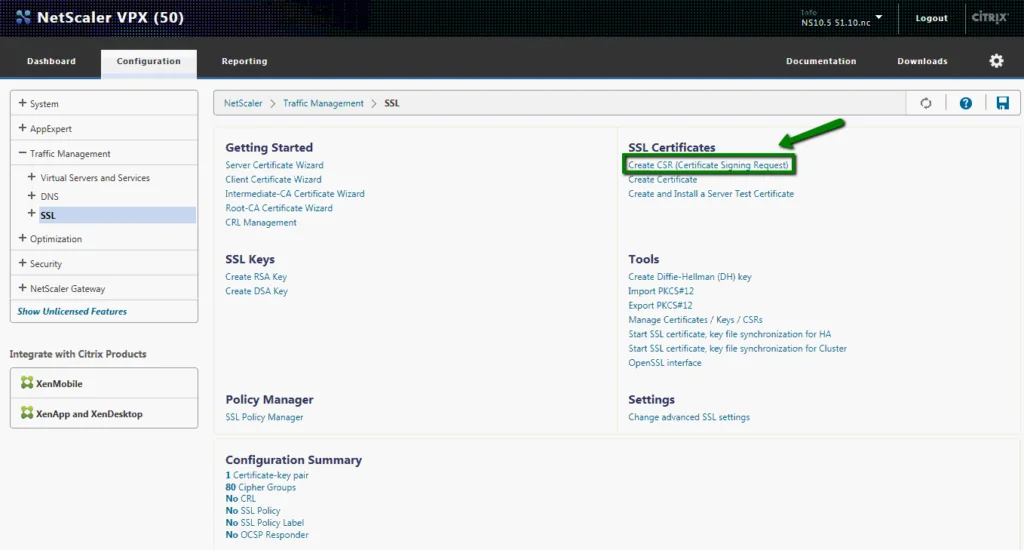The image size is (1024, 550).
Task: Open 1 Certificate-key pair summary
Action: click(266, 476)
